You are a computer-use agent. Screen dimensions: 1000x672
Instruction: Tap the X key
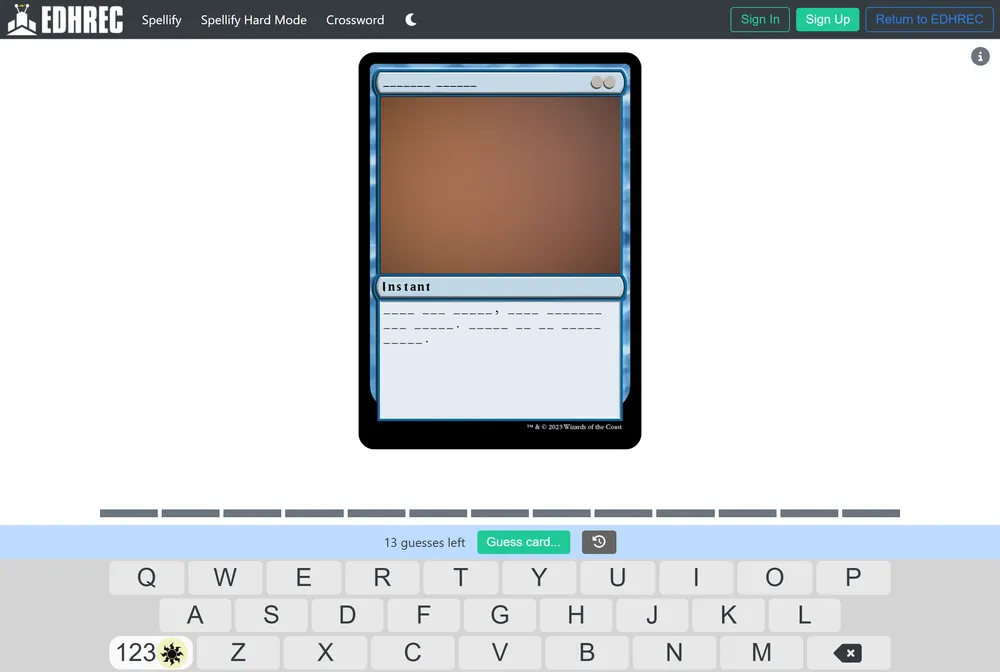325,653
